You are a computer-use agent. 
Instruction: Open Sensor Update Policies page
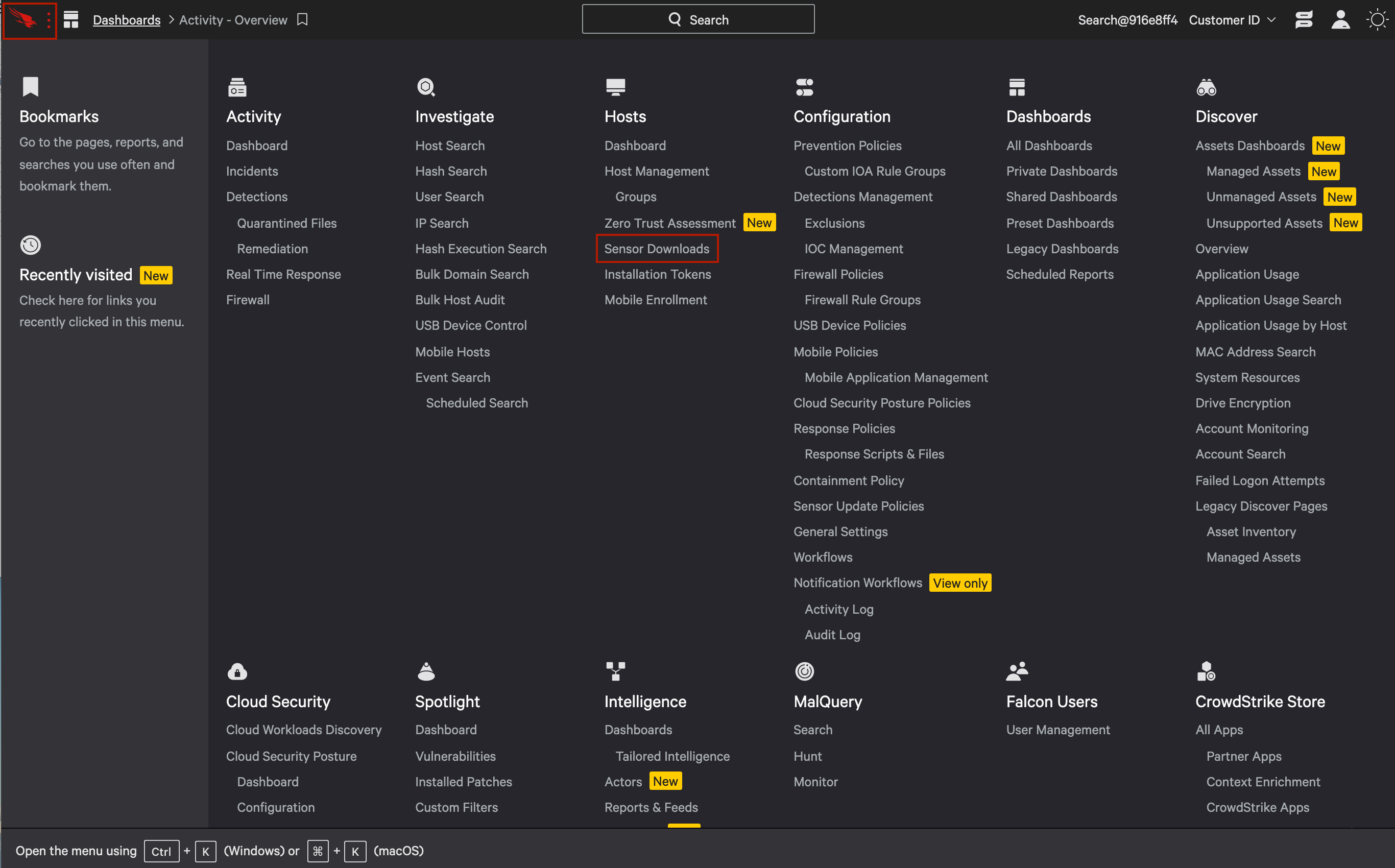coord(859,505)
